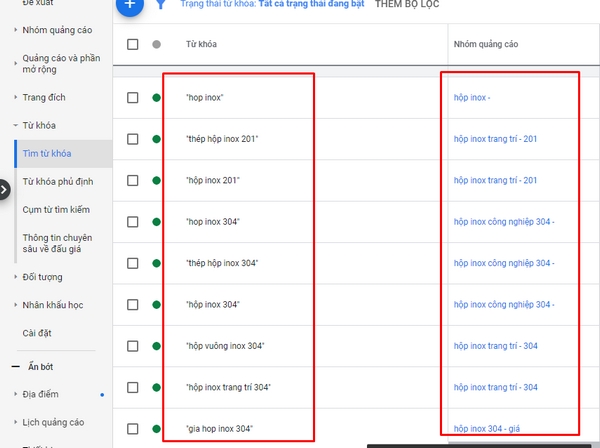Expand Quảng cáo và phần mở rộng arrow
The height and width of the screenshot is (448, 600).
(15, 64)
